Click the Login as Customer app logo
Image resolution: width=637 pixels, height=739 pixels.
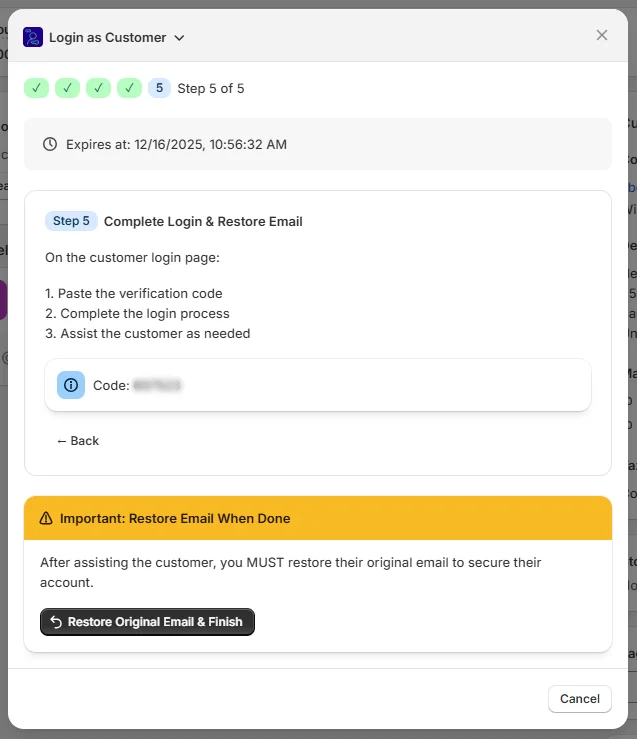coord(33,37)
